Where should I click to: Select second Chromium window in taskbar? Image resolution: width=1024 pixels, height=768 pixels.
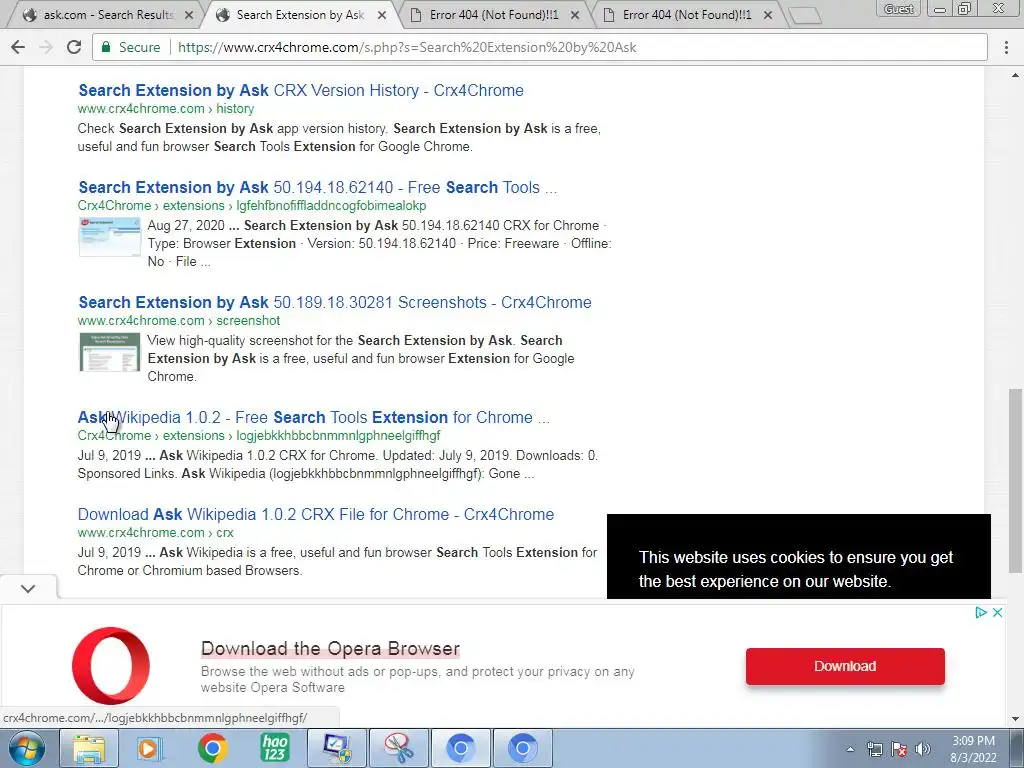pyautogui.click(x=522, y=748)
